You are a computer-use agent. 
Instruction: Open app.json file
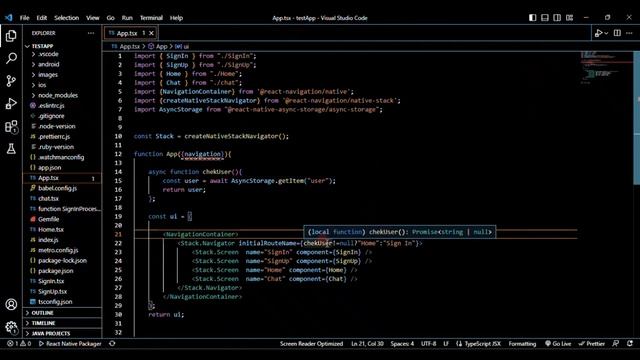pos(49,167)
